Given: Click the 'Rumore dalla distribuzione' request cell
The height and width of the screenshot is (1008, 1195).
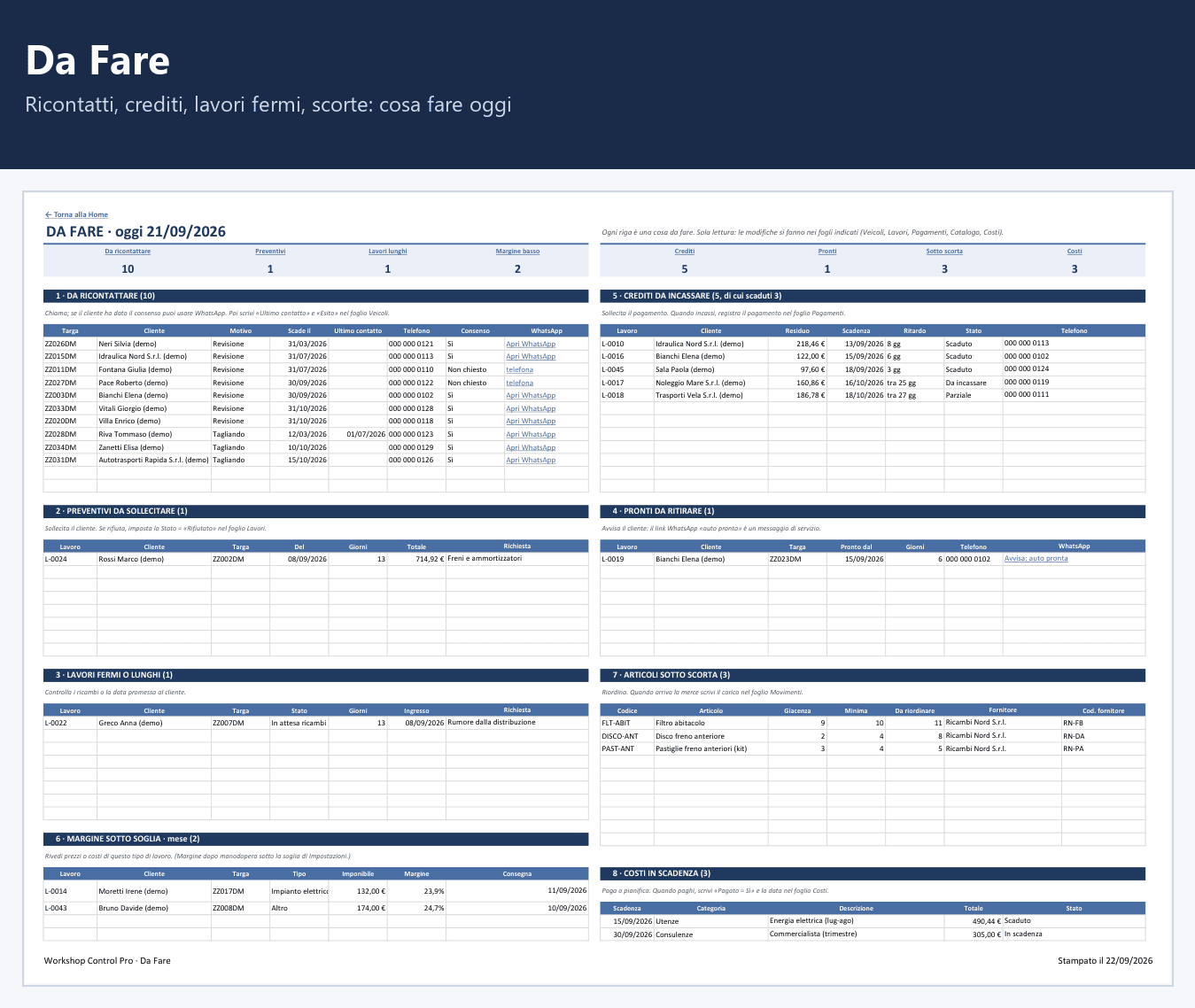Looking at the screenshot, I should pyautogui.click(x=517, y=723).
